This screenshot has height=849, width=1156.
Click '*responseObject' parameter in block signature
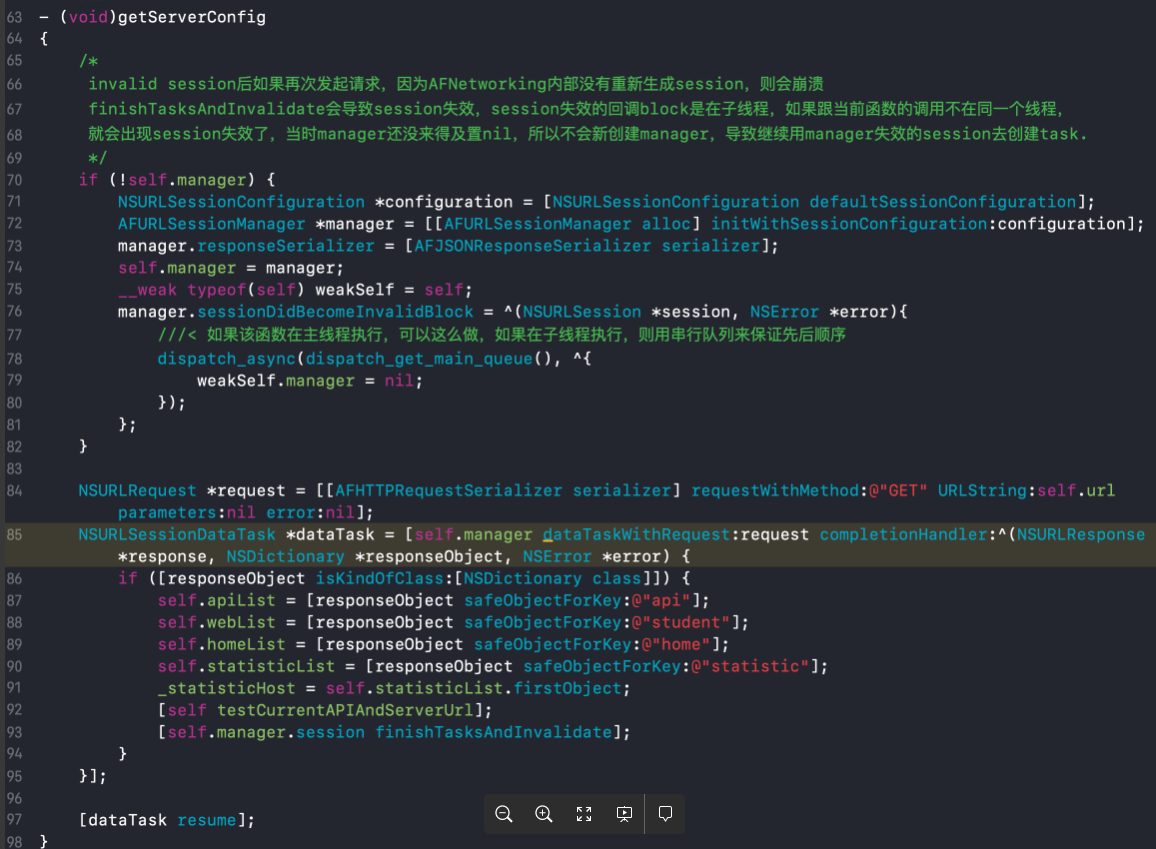point(428,556)
